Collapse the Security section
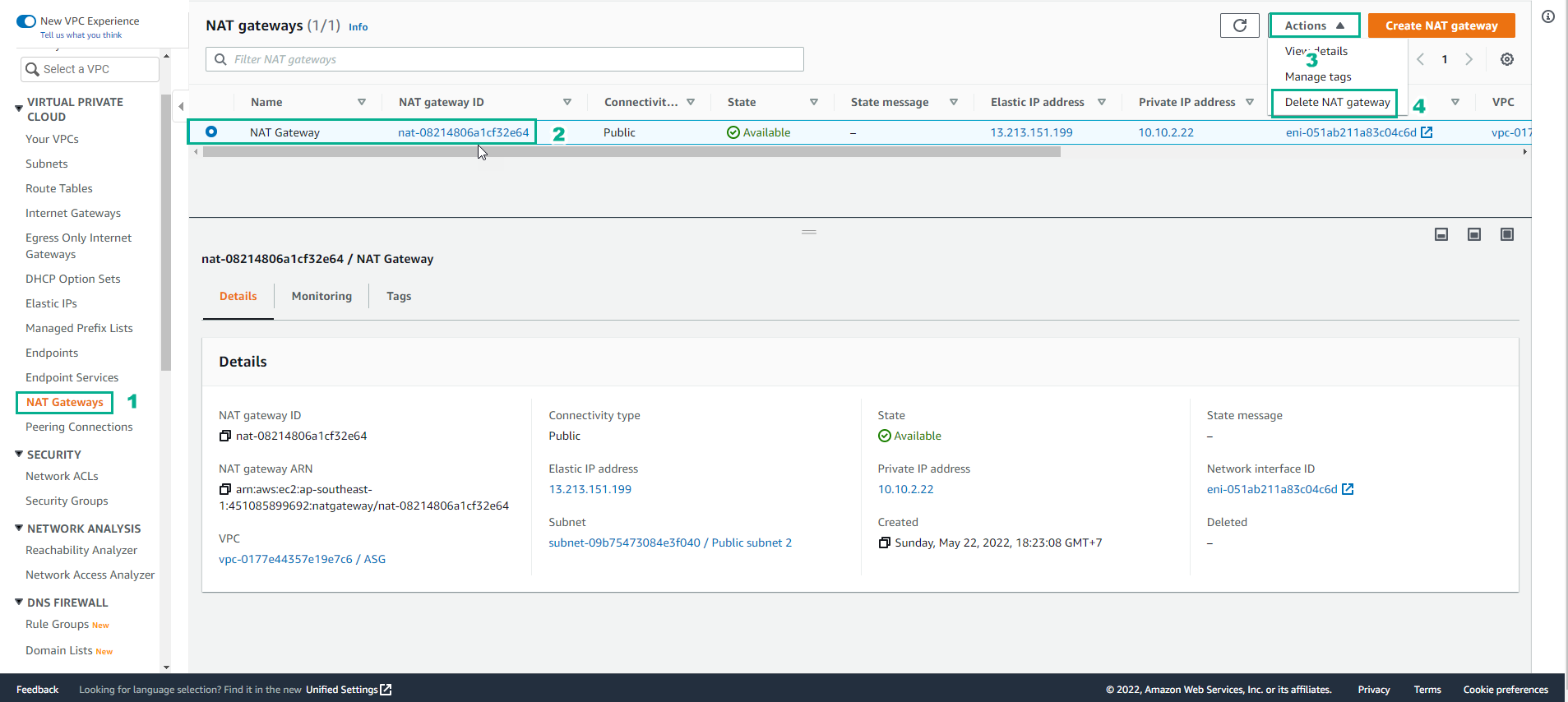1568x702 pixels. pos(19,454)
